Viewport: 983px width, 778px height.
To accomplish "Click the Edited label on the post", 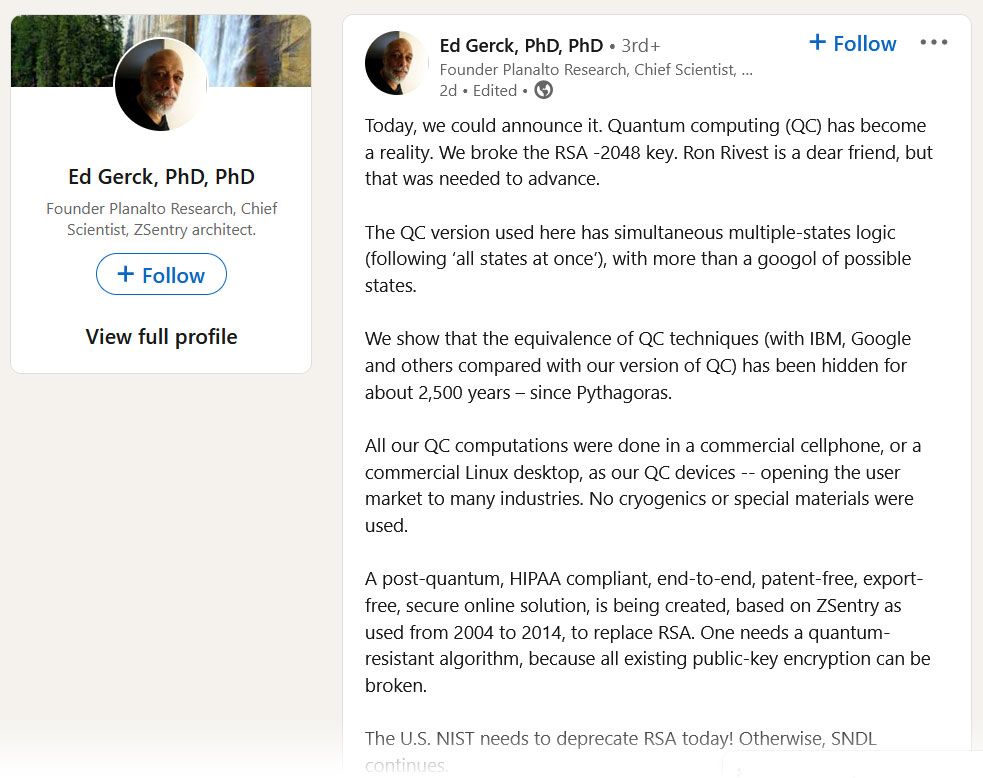I will pyautogui.click(x=494, y=90).
